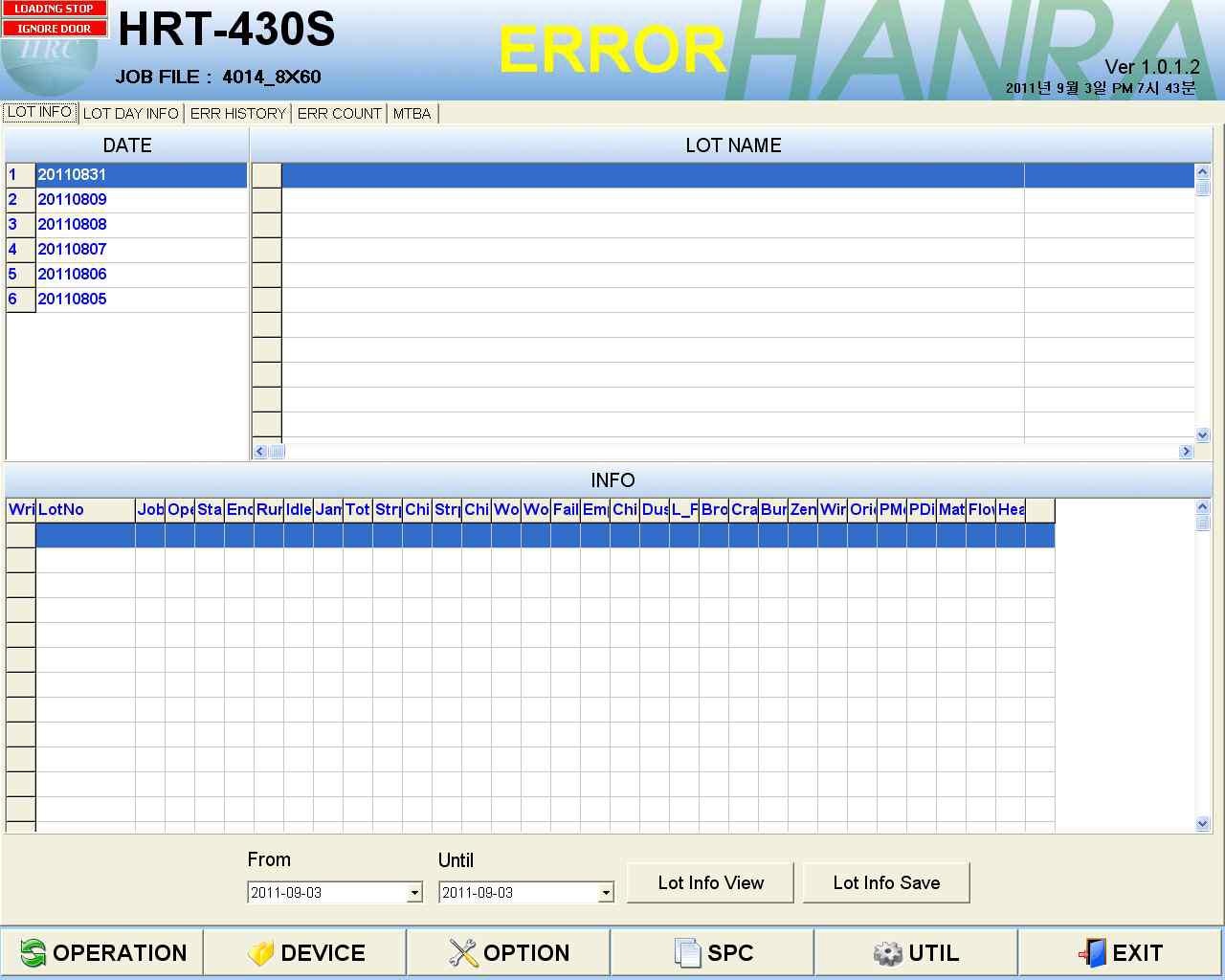
Task: Click the DATE panel header
Action: pyautogui.click(x=126, y=145)
